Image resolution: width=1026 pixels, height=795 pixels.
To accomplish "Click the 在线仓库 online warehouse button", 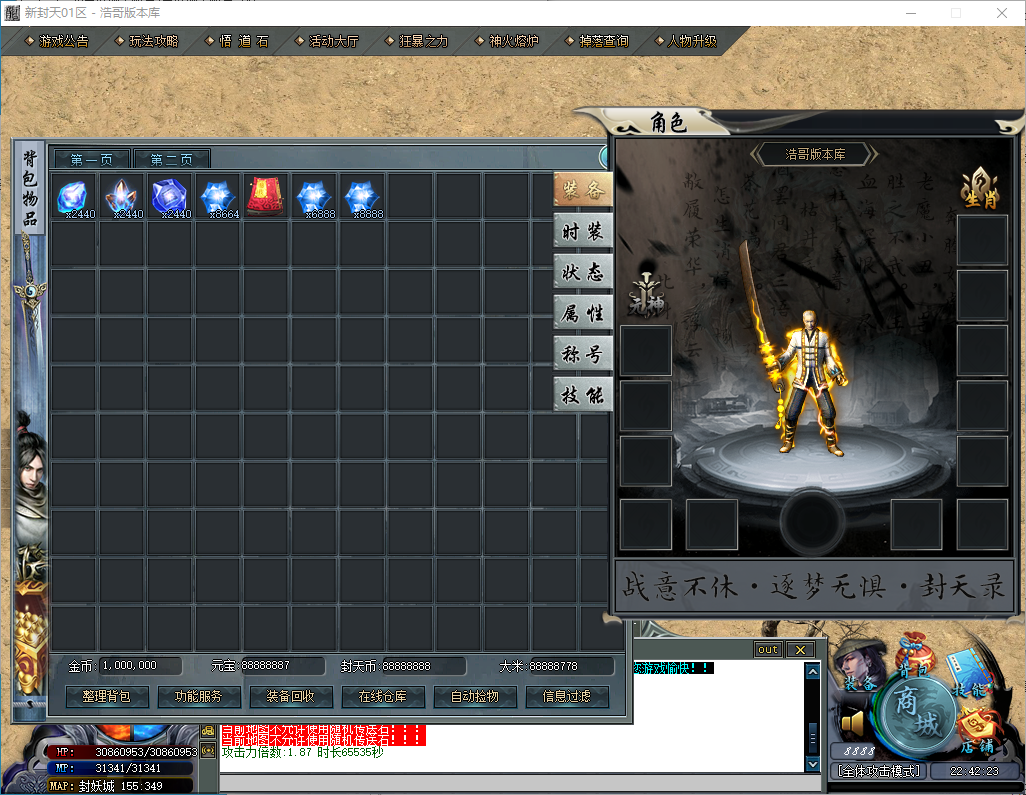I will coord(383,697).
